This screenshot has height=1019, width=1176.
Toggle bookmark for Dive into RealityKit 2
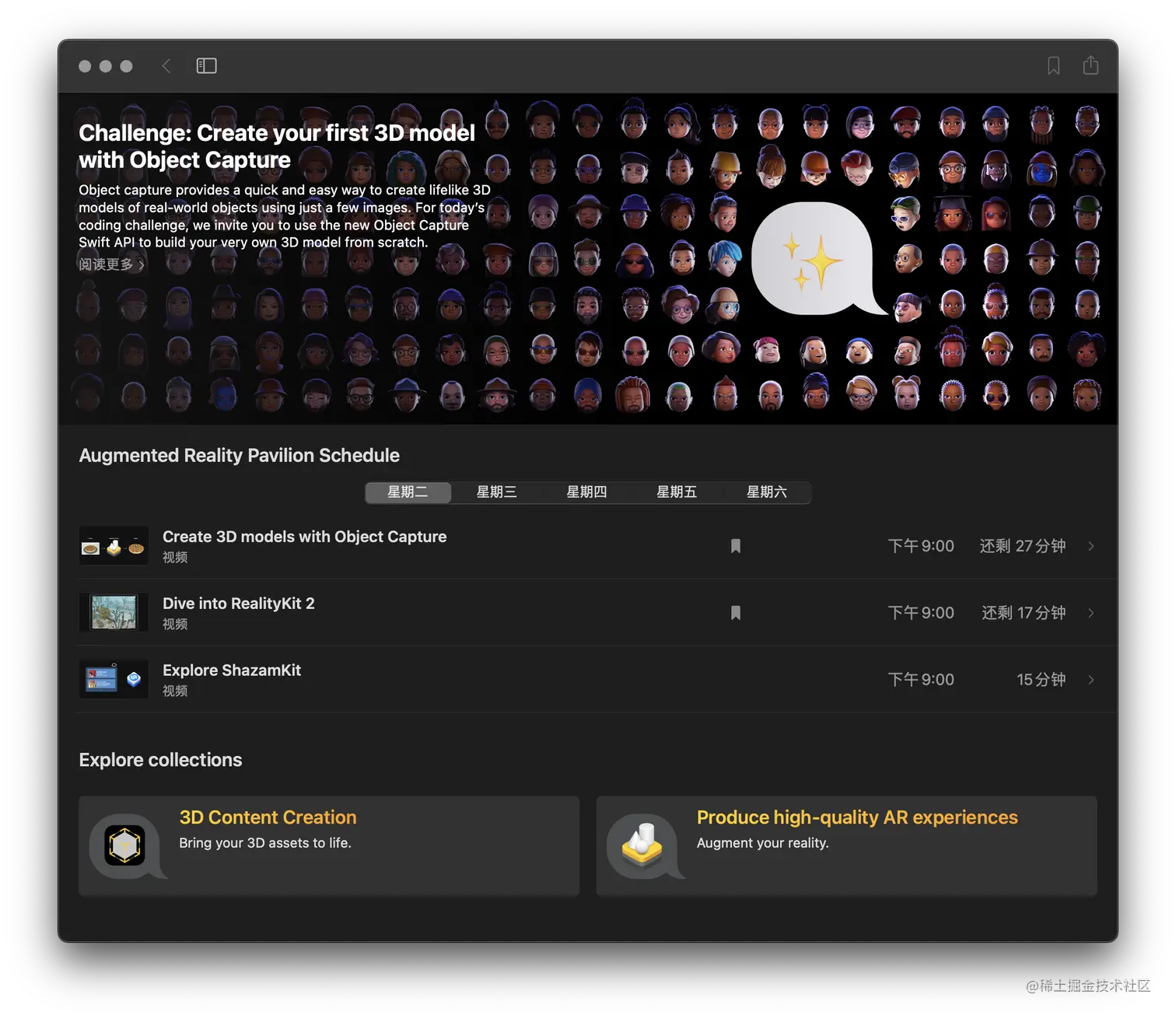coord(736,613)
